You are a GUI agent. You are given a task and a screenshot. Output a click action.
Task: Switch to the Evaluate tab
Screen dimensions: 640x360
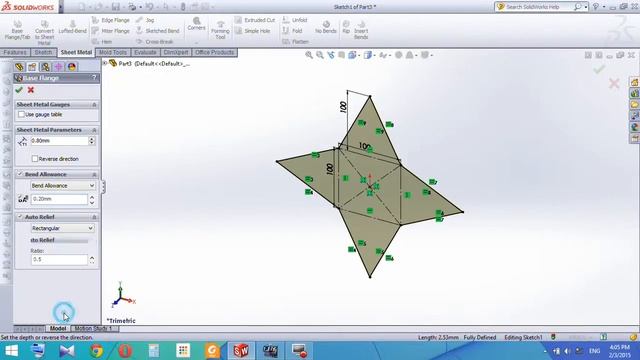pyautogui.click(x=145, y=52)
